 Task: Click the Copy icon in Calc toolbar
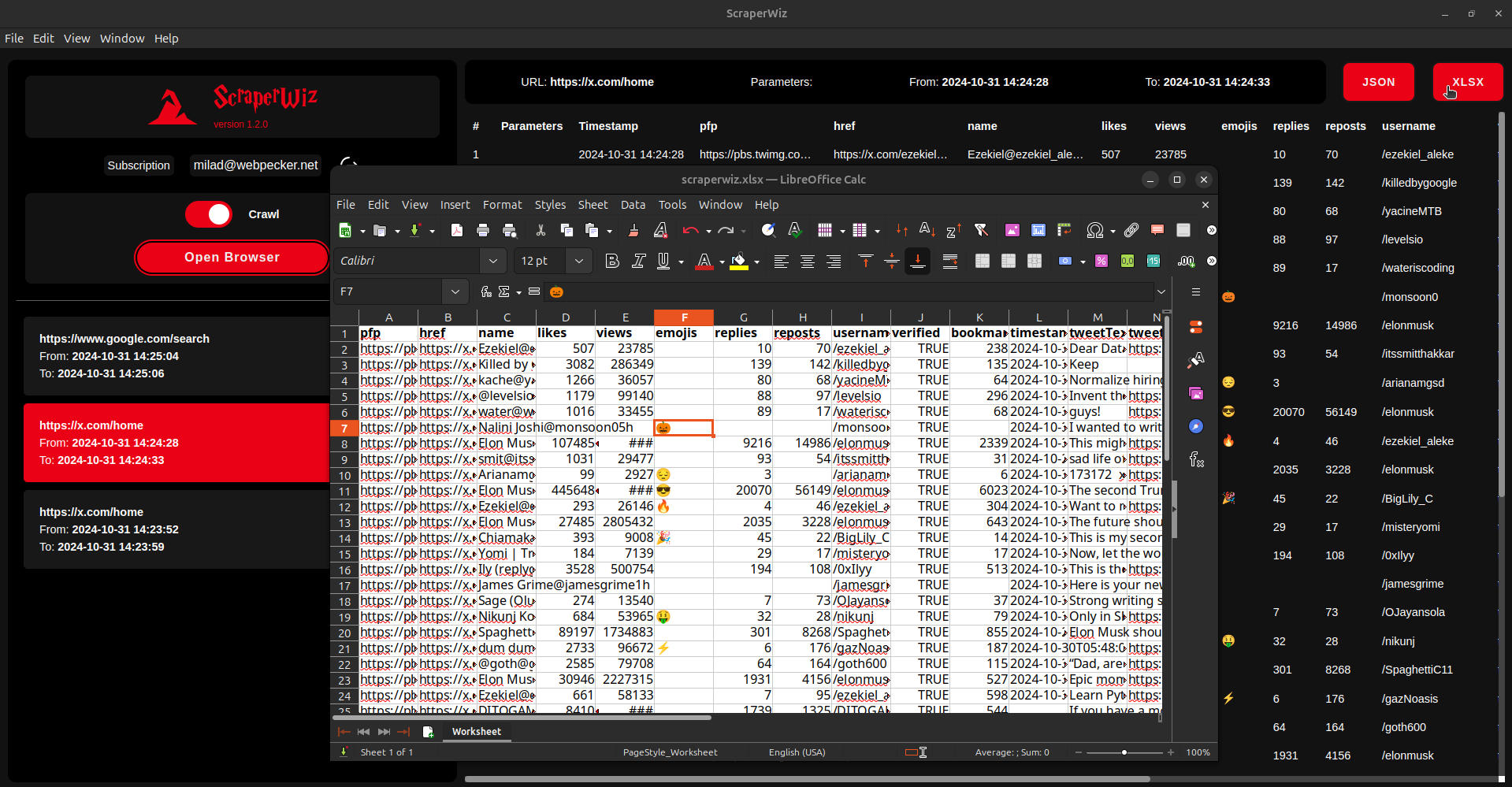pos(567,230)
